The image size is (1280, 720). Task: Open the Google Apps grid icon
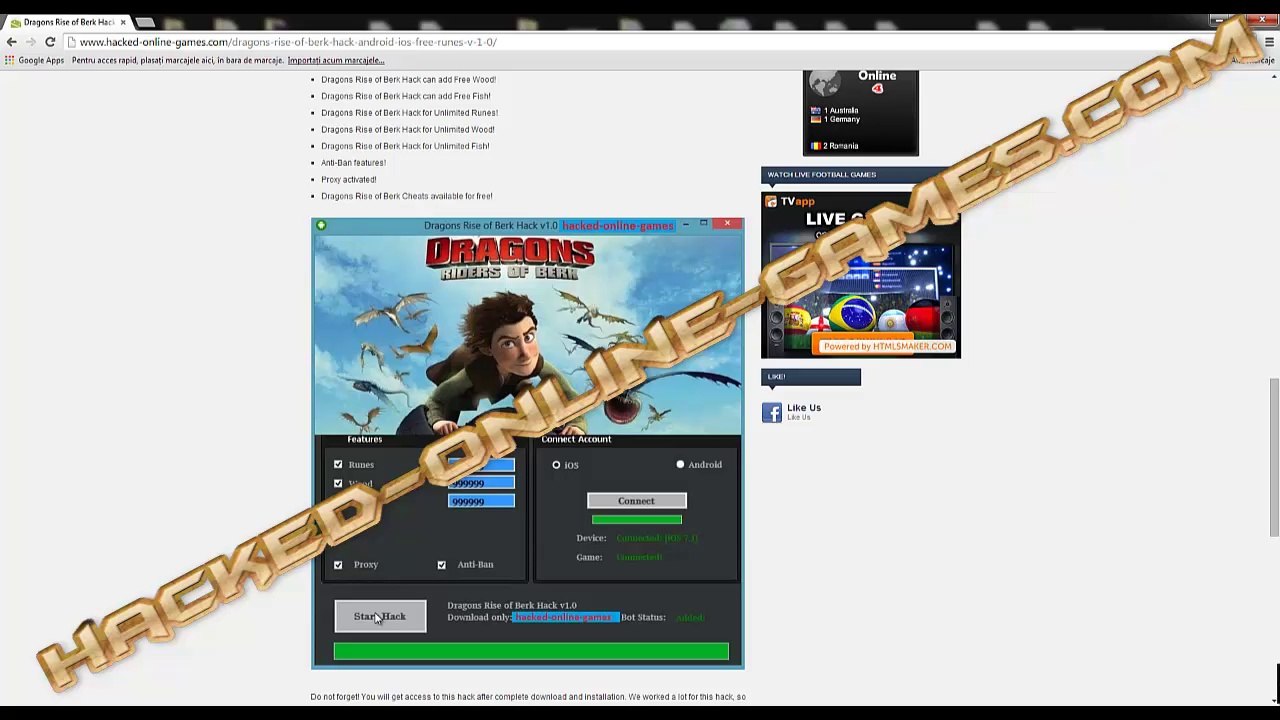(10, 60)
